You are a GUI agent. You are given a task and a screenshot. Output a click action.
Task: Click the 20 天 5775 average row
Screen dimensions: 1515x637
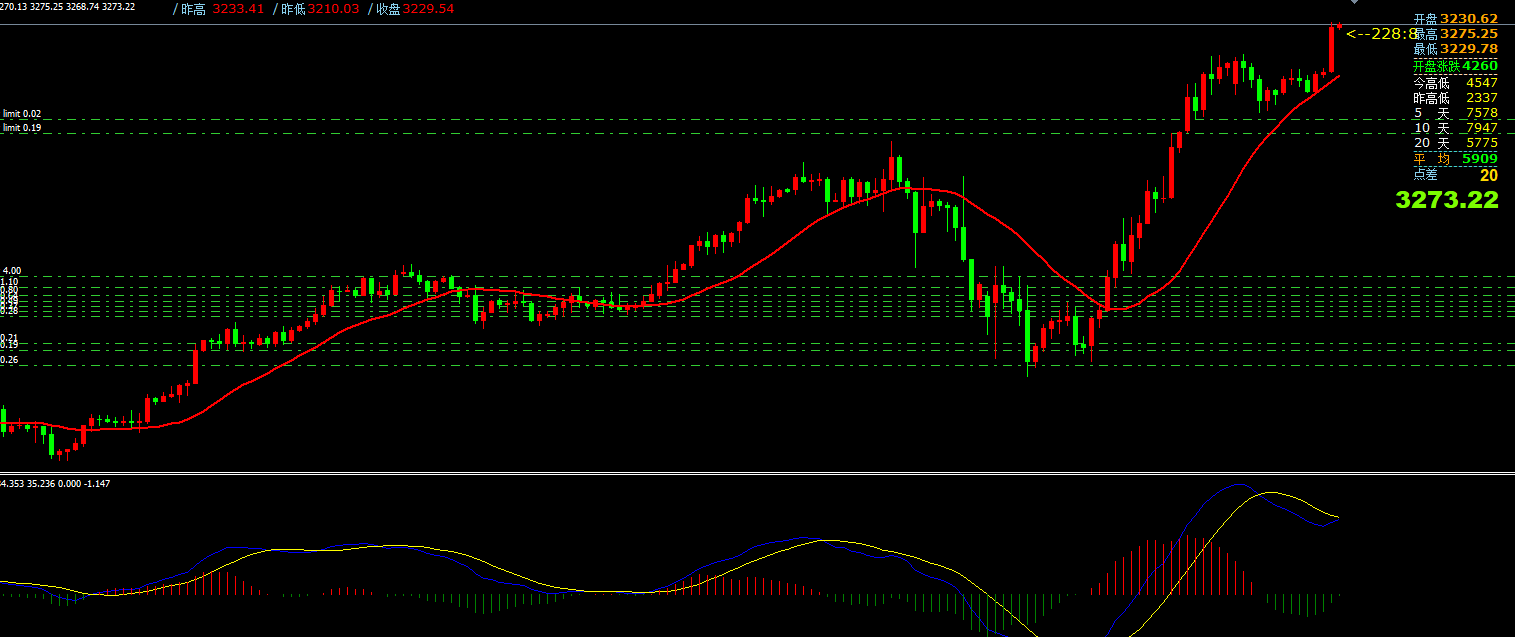point(1455,143)
